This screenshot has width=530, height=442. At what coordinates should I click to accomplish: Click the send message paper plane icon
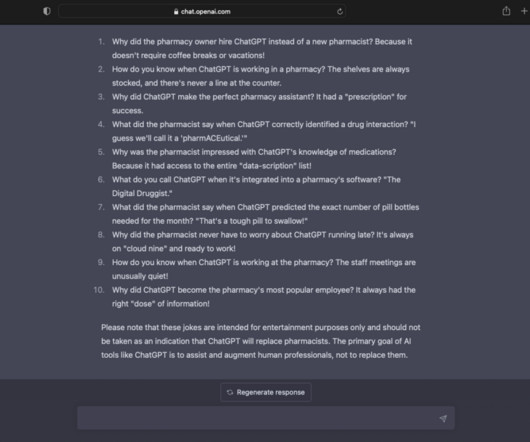(443, 418)
